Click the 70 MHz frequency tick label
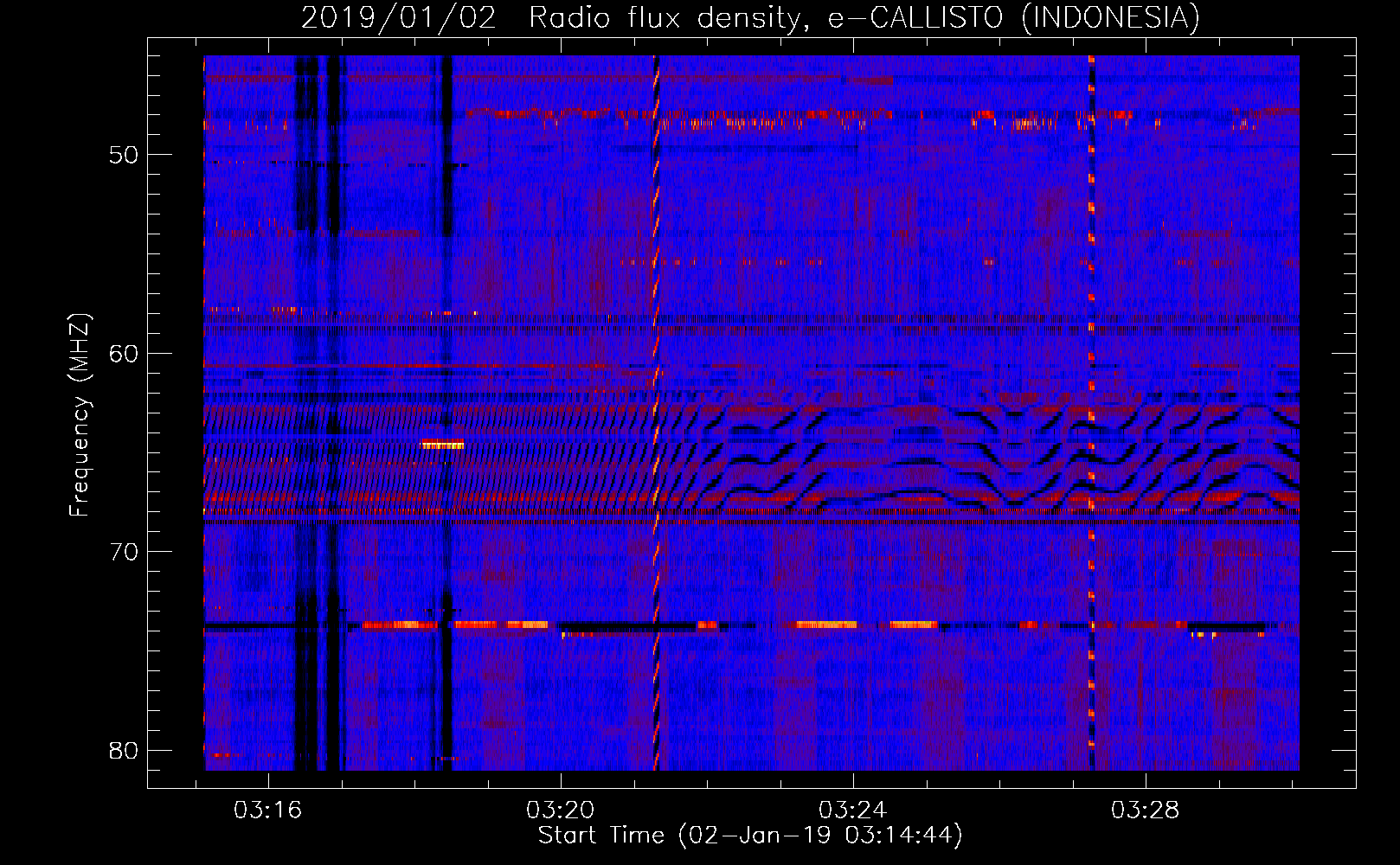The image size is (1400, 865). [124, 551]
